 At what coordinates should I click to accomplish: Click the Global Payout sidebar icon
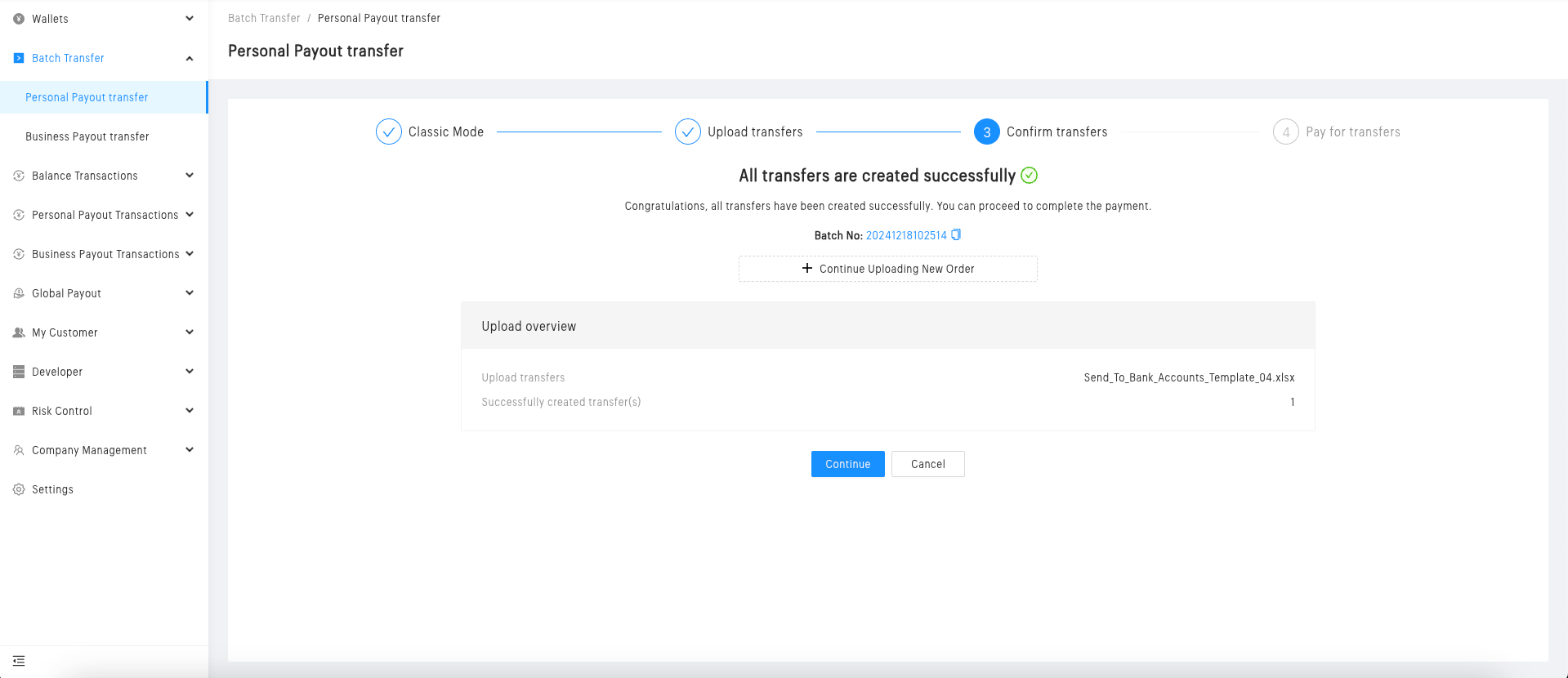19,293
